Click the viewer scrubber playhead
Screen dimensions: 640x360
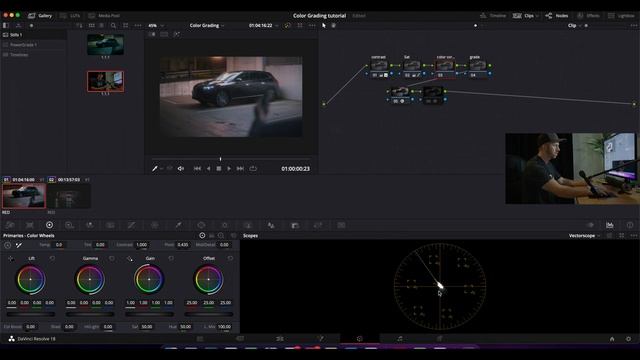(220, 159)
